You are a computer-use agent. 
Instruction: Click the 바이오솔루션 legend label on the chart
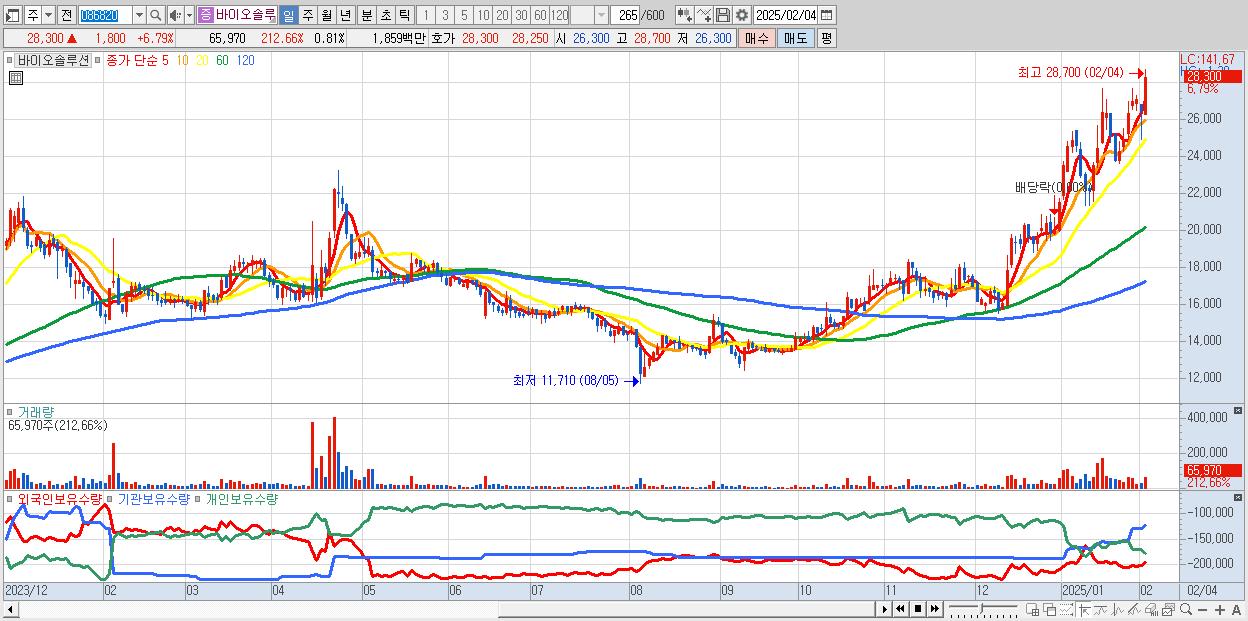tap(53, 60)
